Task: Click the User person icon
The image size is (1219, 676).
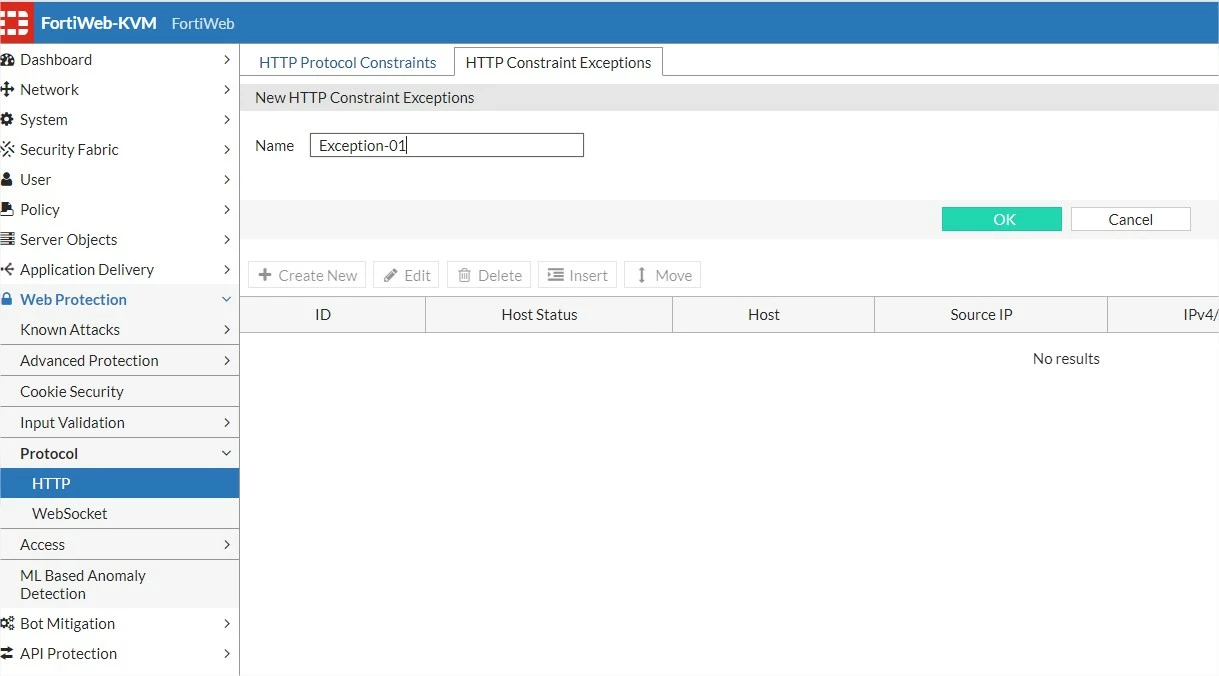Action: [x=6, y=180]
